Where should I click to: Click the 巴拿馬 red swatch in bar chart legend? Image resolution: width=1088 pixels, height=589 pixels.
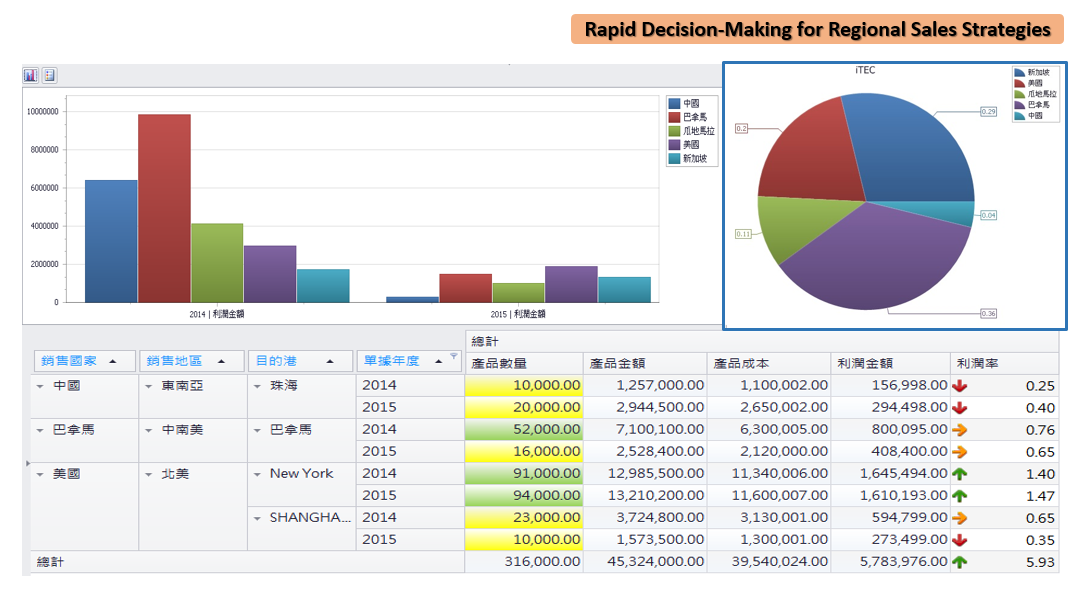(x=675, y=117)
